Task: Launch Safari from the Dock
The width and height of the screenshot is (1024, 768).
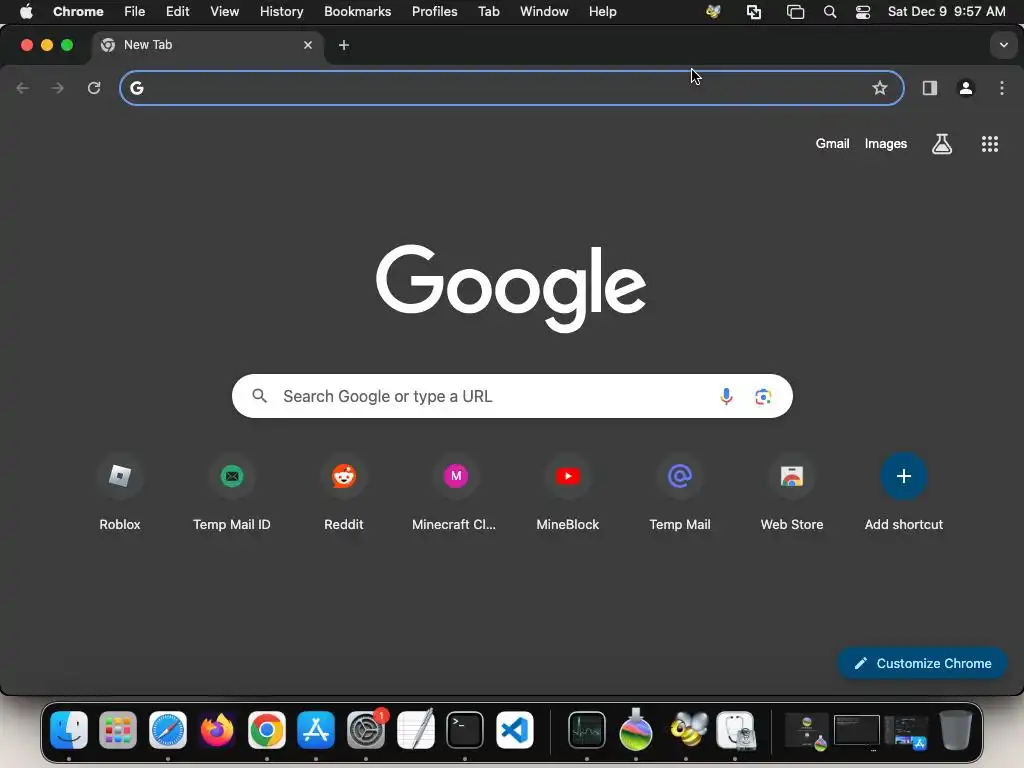Action: pos(168,729)
